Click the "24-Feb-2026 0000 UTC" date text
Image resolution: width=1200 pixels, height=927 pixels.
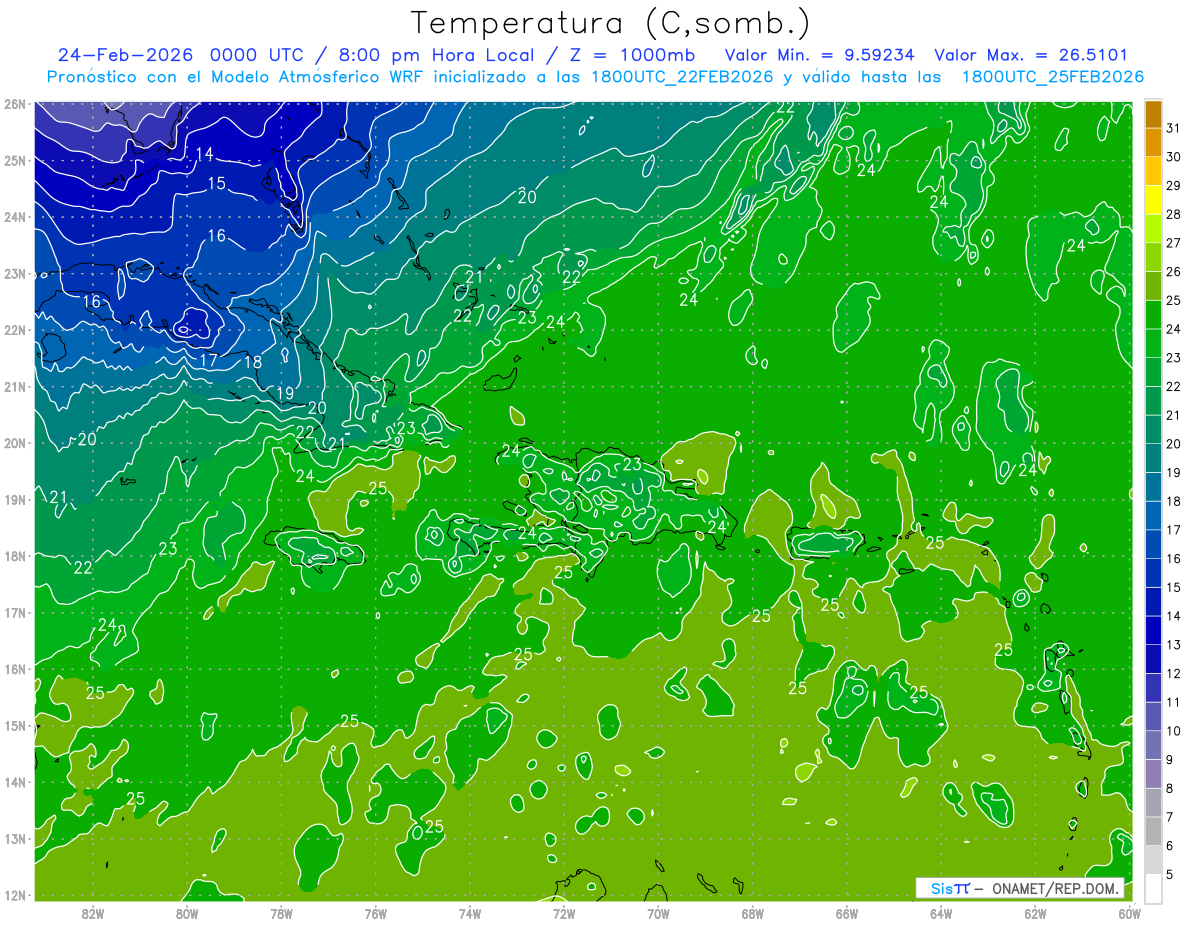point(180,55)
